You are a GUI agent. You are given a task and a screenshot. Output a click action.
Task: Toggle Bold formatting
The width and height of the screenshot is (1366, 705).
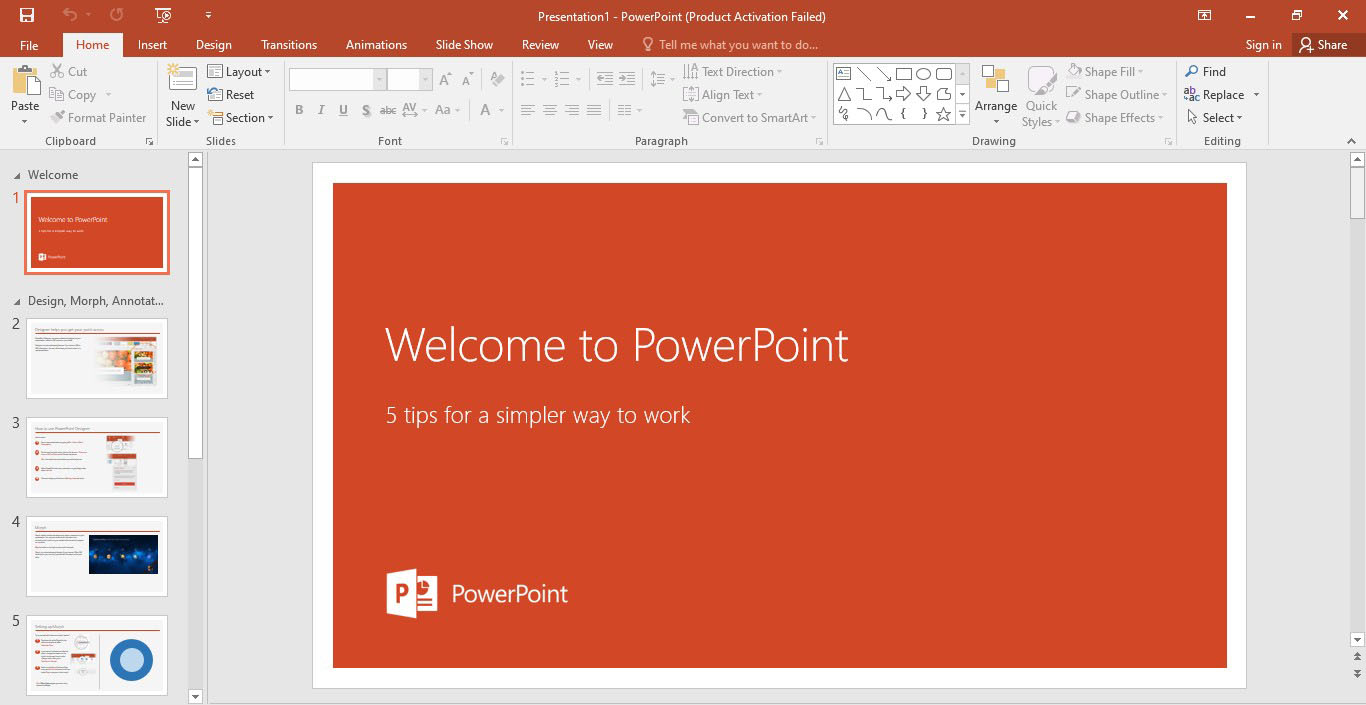pos(298,110)
